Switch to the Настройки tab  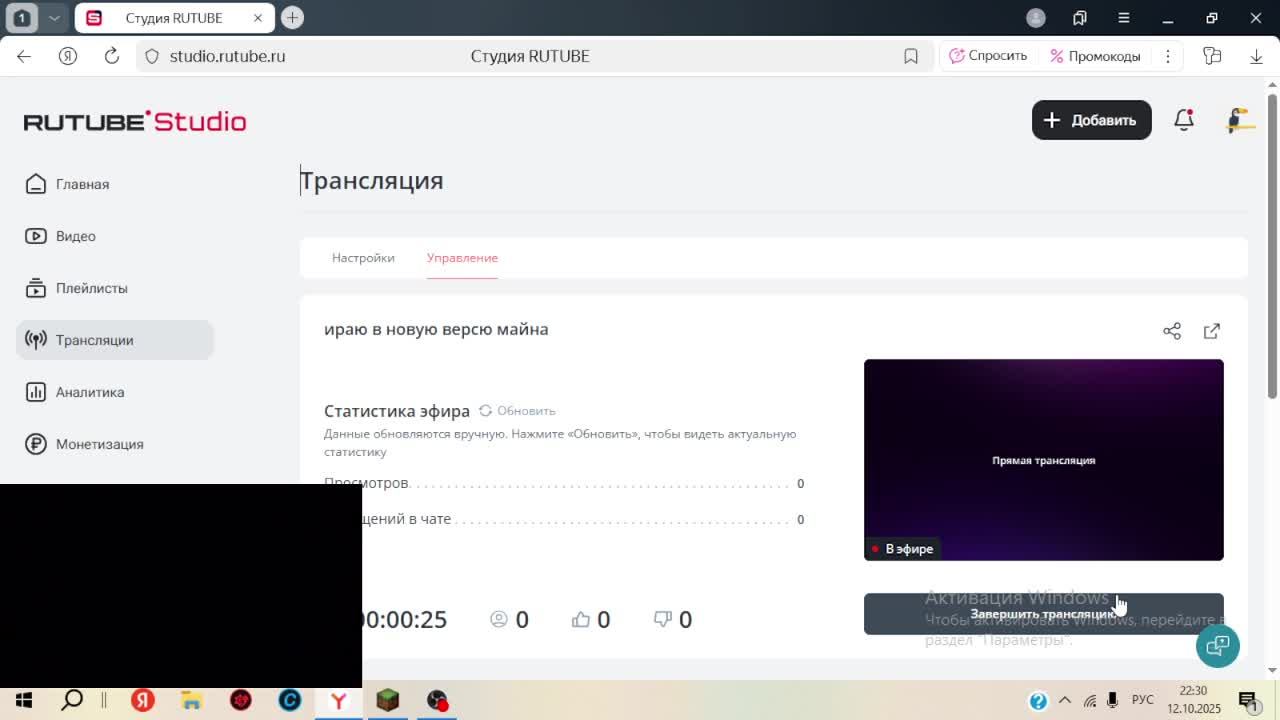click(363, 258)
